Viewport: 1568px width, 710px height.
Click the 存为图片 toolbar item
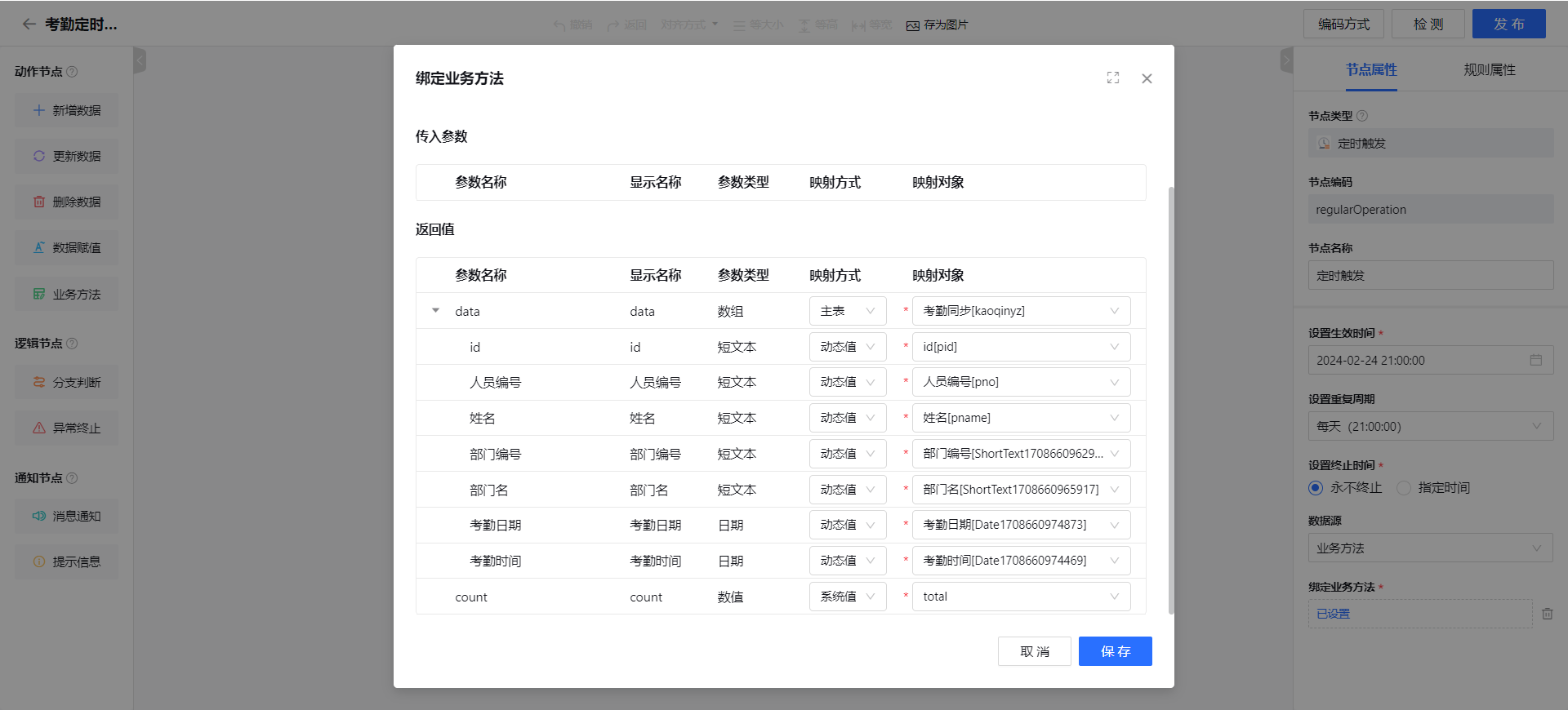(x=937, y=25)
